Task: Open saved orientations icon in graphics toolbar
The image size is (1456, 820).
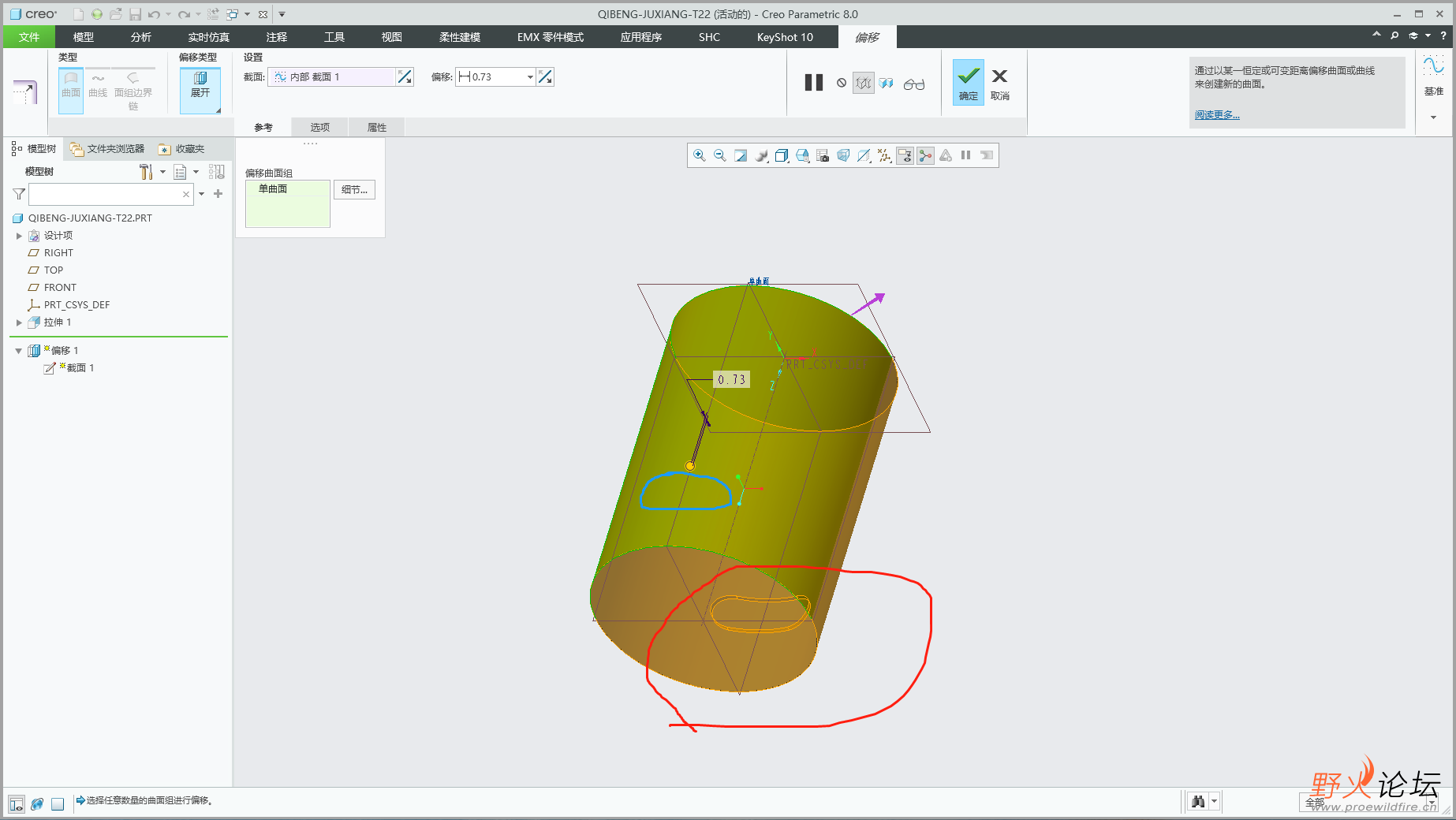Action: coord(802,155)
